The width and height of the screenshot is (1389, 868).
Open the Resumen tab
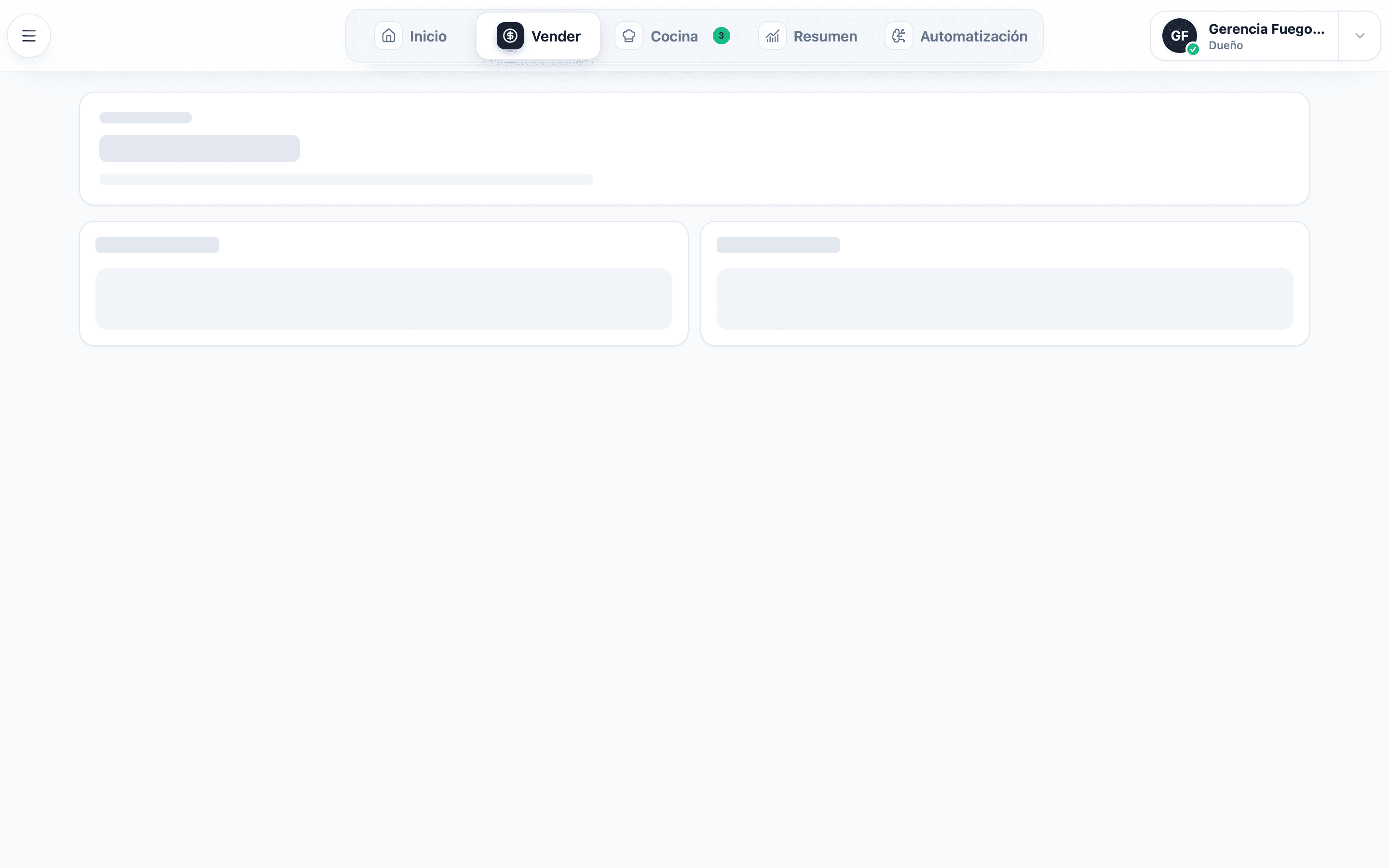[x=808, y=36]
